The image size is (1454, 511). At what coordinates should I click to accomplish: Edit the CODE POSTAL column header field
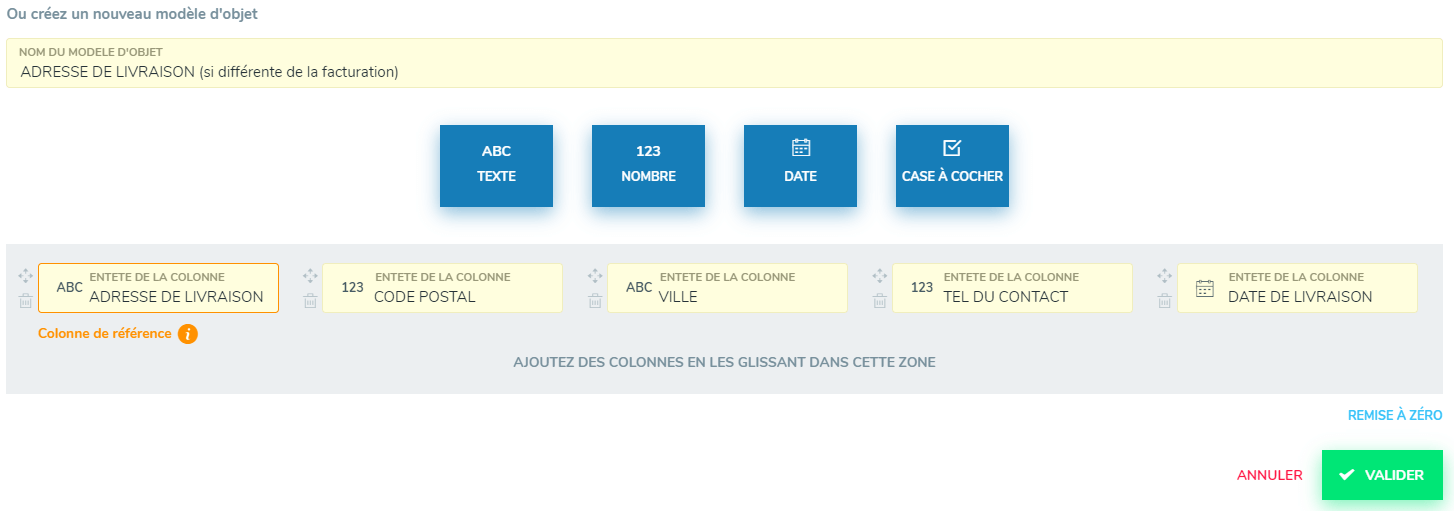tap(442, 288)
